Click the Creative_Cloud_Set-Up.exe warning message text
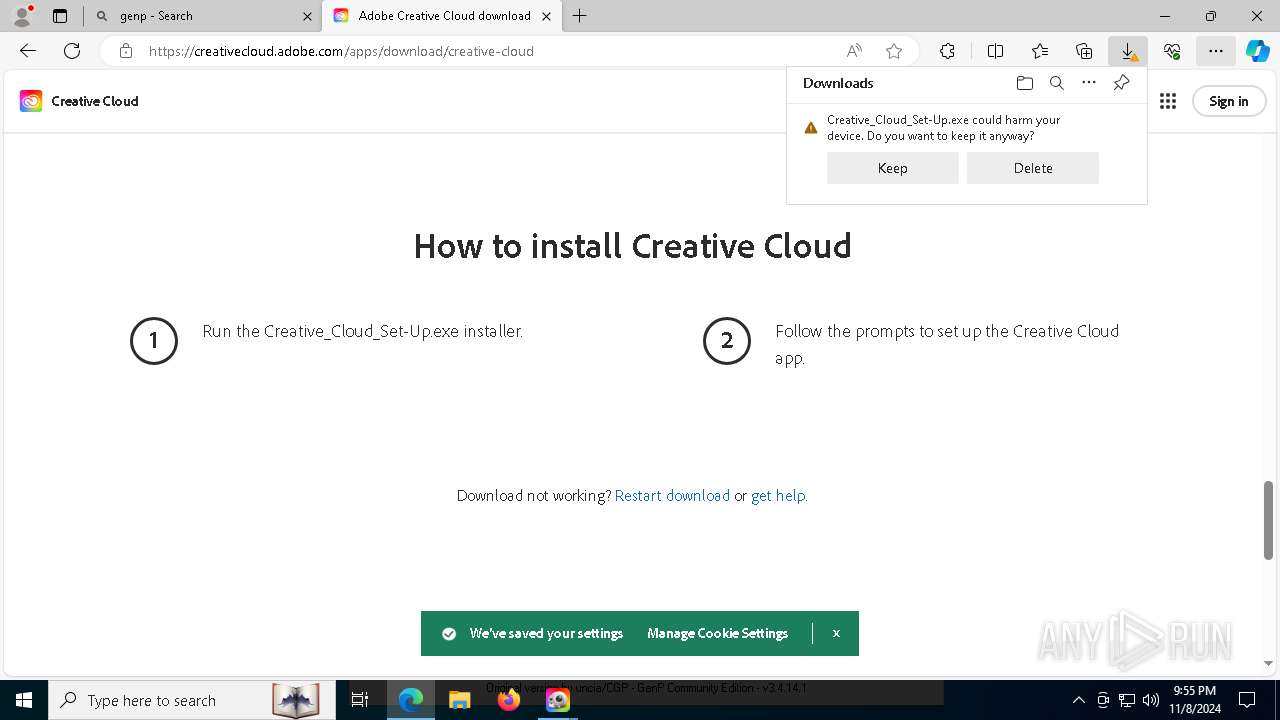 [x=943, y=127]
